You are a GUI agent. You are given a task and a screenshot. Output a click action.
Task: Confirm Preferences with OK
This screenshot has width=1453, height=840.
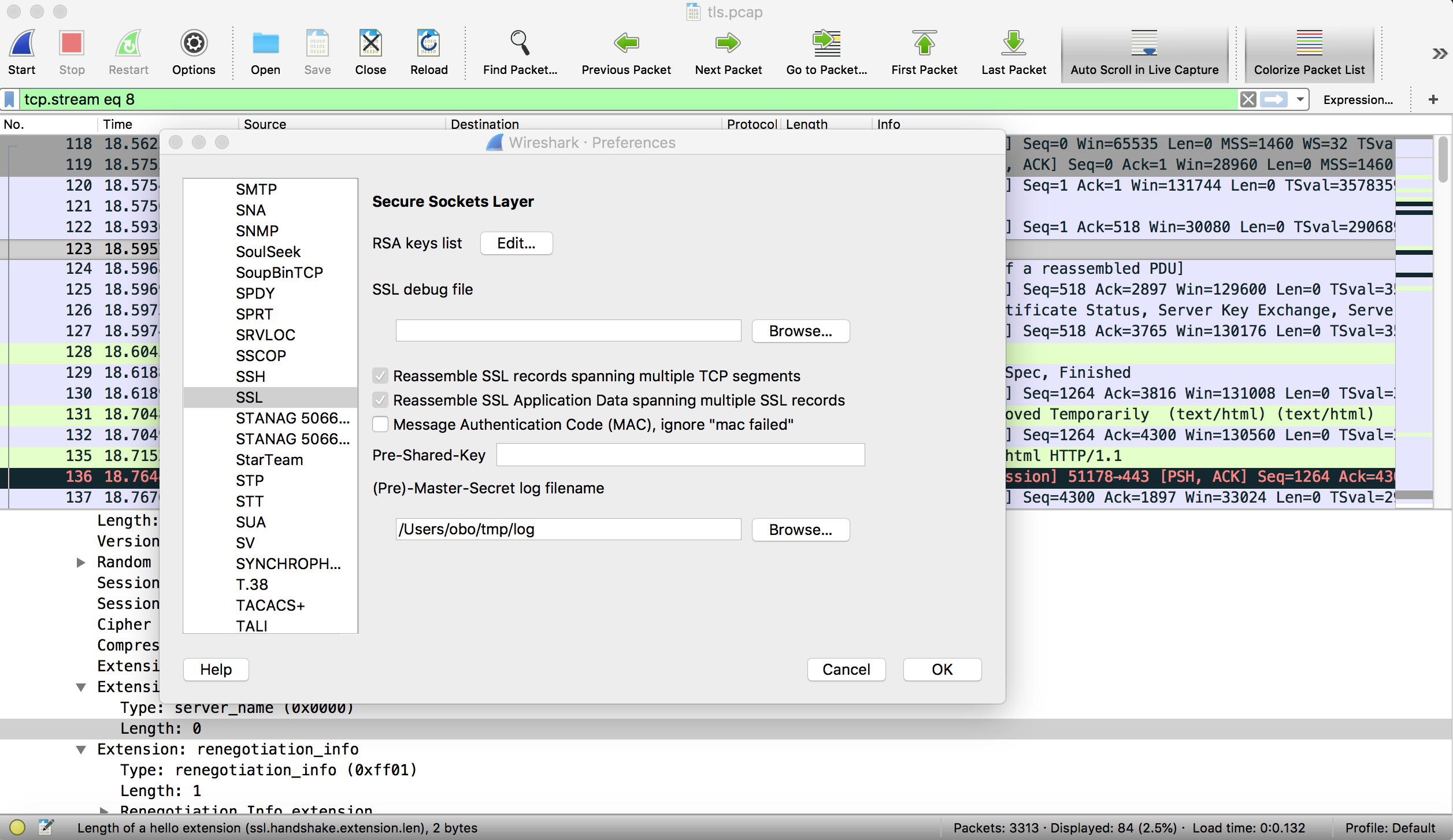[942, 670]
